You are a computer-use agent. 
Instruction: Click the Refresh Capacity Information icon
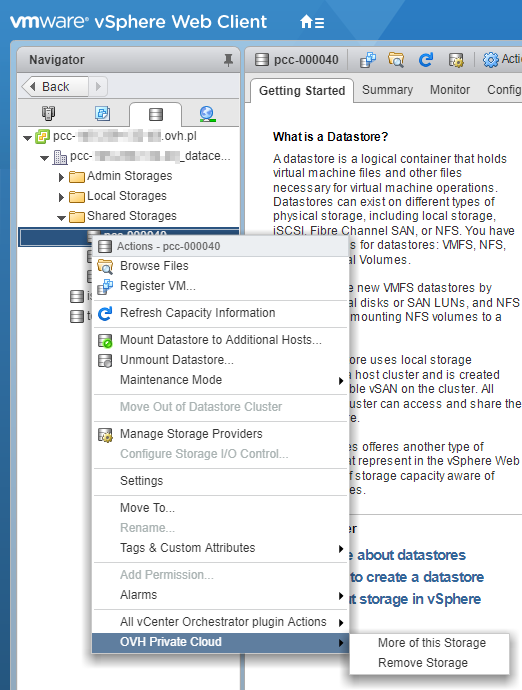pyautogui.click(x=105, y=313)
